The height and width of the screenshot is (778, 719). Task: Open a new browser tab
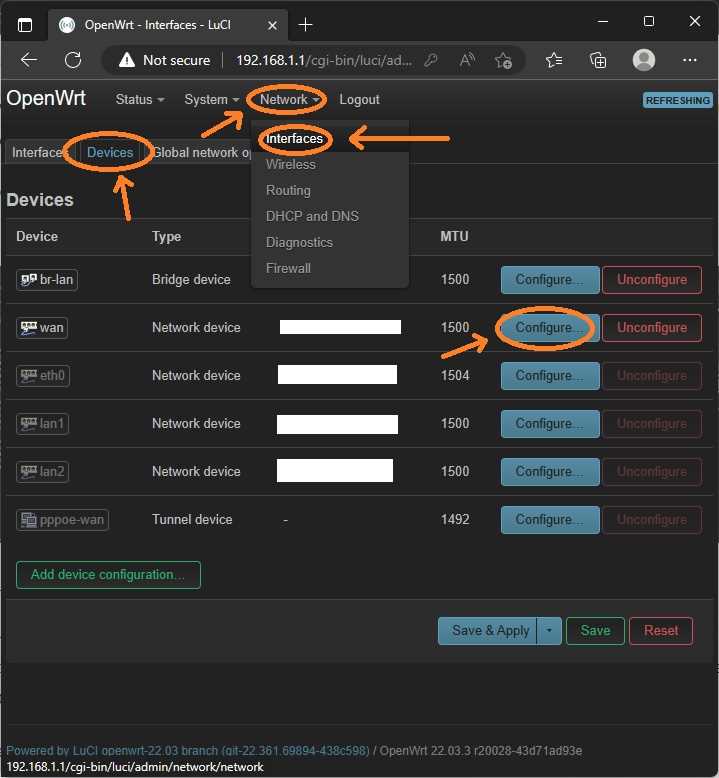coord(306,24)
